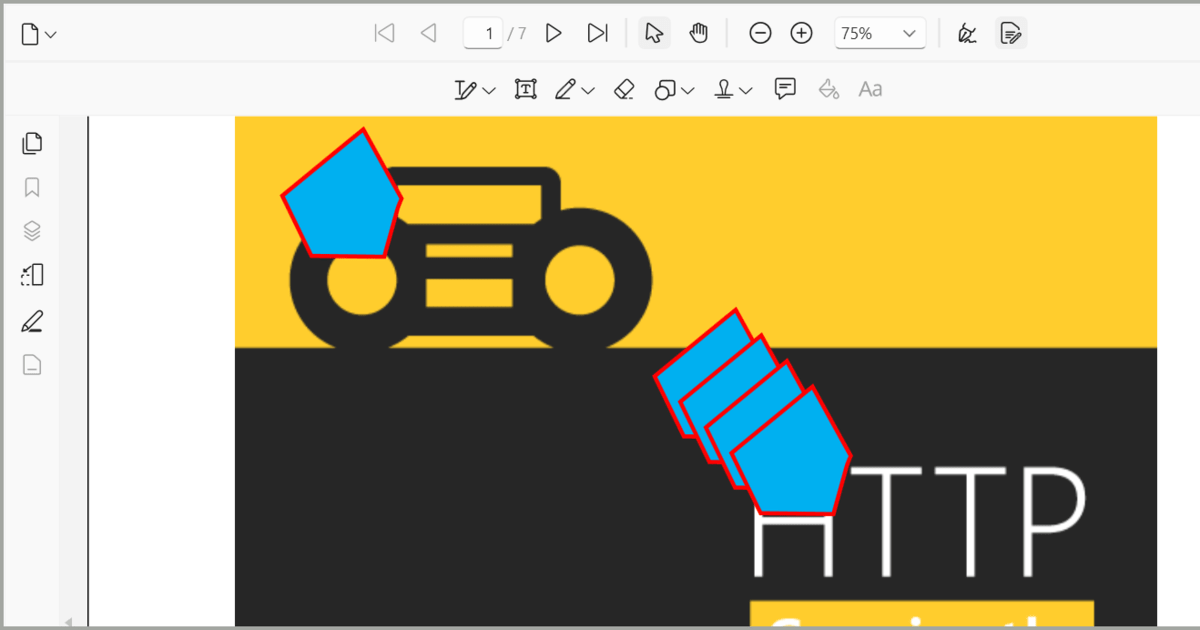Select the Eraser annotation tool
This screenshot has width=1200, height=630.
click(x=623, y=89)
